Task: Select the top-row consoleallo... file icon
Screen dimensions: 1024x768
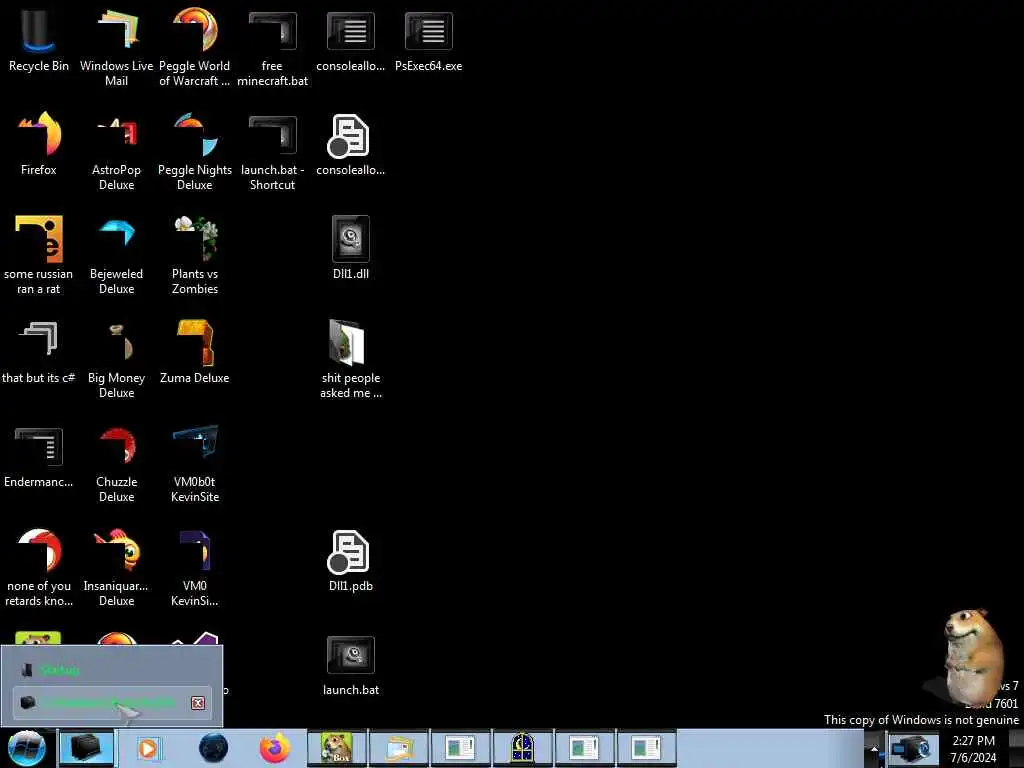Action: click(351, 40)
